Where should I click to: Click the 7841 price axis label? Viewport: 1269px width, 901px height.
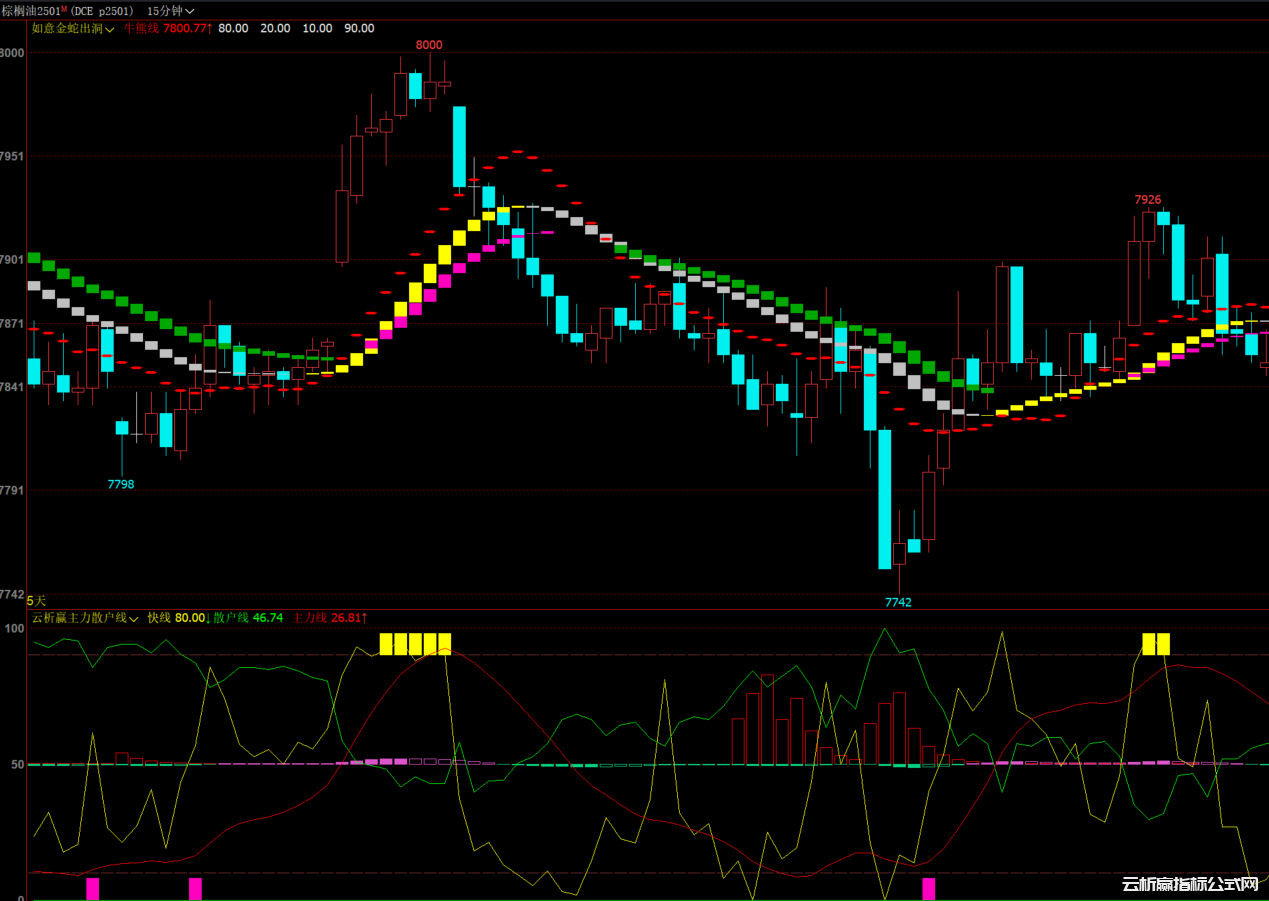click(12, 386)
